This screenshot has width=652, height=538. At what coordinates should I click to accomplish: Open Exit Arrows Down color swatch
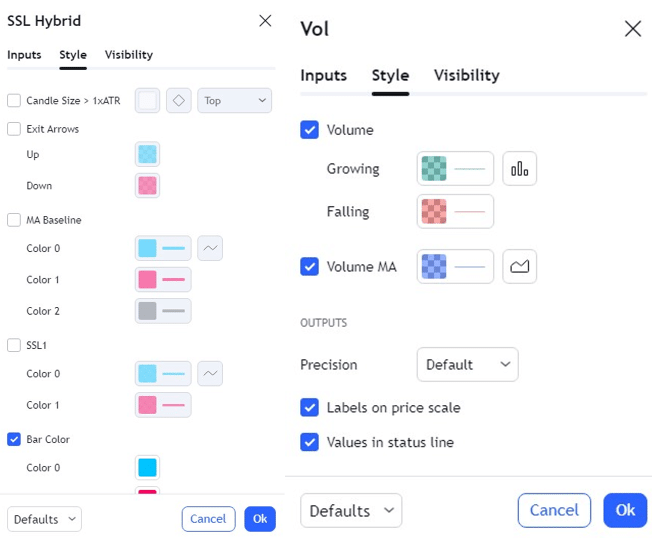pyautogui.click(x=147, y=185)
